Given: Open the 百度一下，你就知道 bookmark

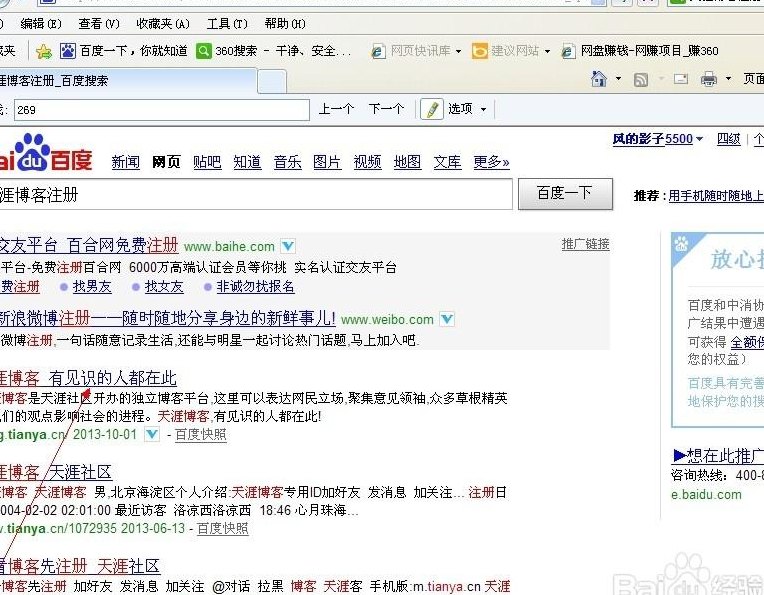Looking at the screenshot, I should click(133, 51).
